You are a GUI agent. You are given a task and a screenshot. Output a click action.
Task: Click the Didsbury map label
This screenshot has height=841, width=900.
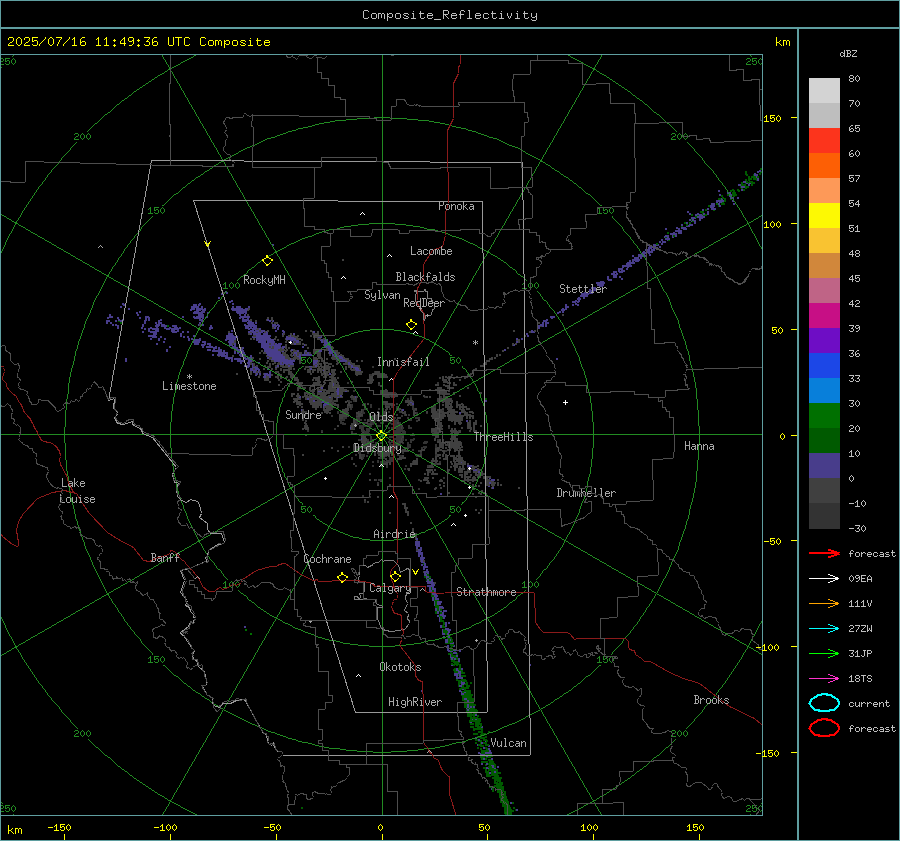(377, 448)
